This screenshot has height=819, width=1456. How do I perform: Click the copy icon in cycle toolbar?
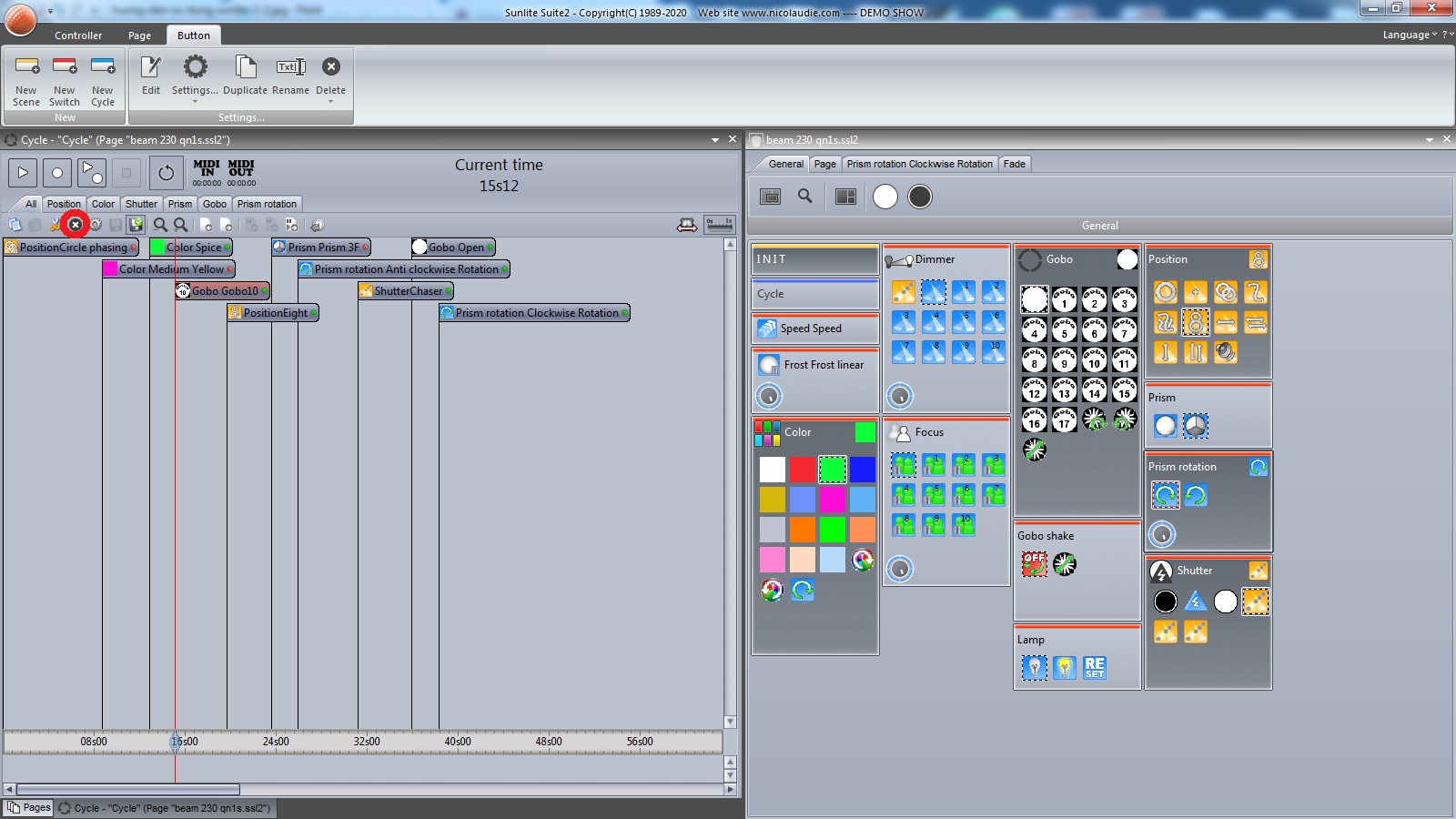tap(15, 225)
